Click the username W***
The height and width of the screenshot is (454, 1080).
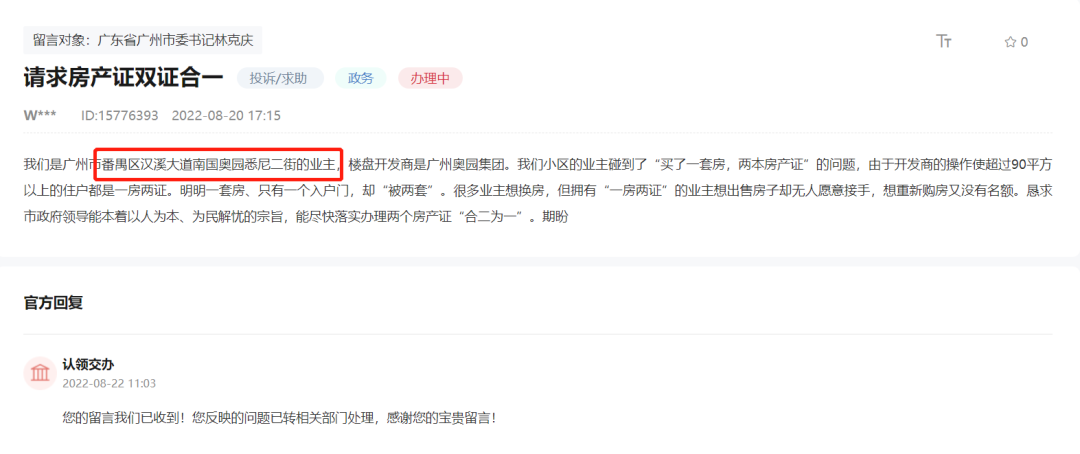click(x=40, y=116)
